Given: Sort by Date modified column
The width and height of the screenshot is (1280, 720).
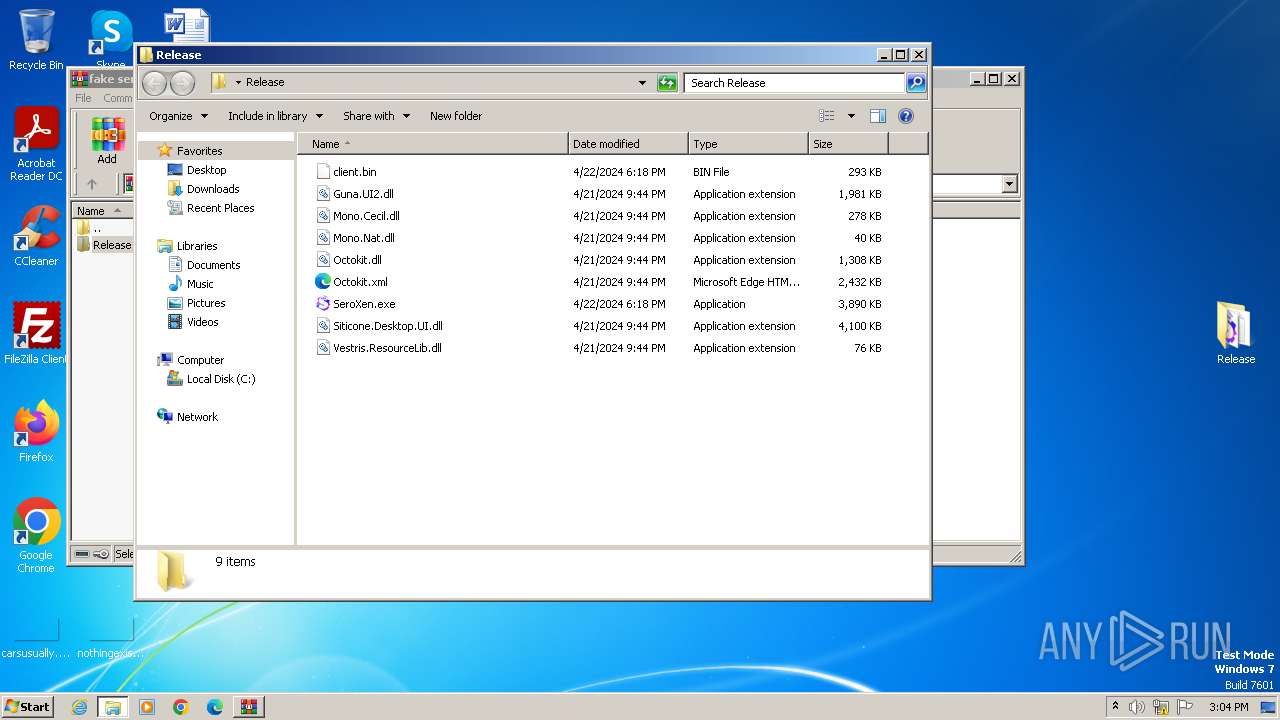Looking at the screenshot, I should [x=628, y=144].
